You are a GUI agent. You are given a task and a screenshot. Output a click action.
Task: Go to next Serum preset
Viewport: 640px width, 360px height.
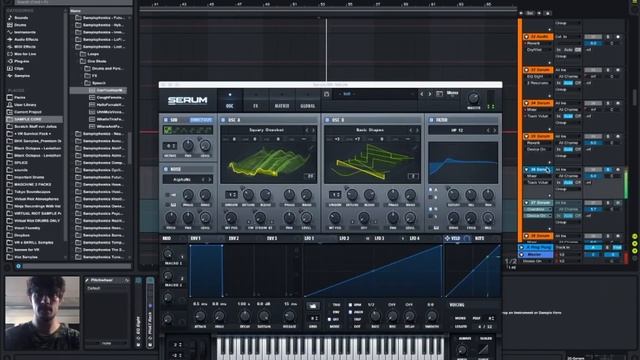coord(430,94)
